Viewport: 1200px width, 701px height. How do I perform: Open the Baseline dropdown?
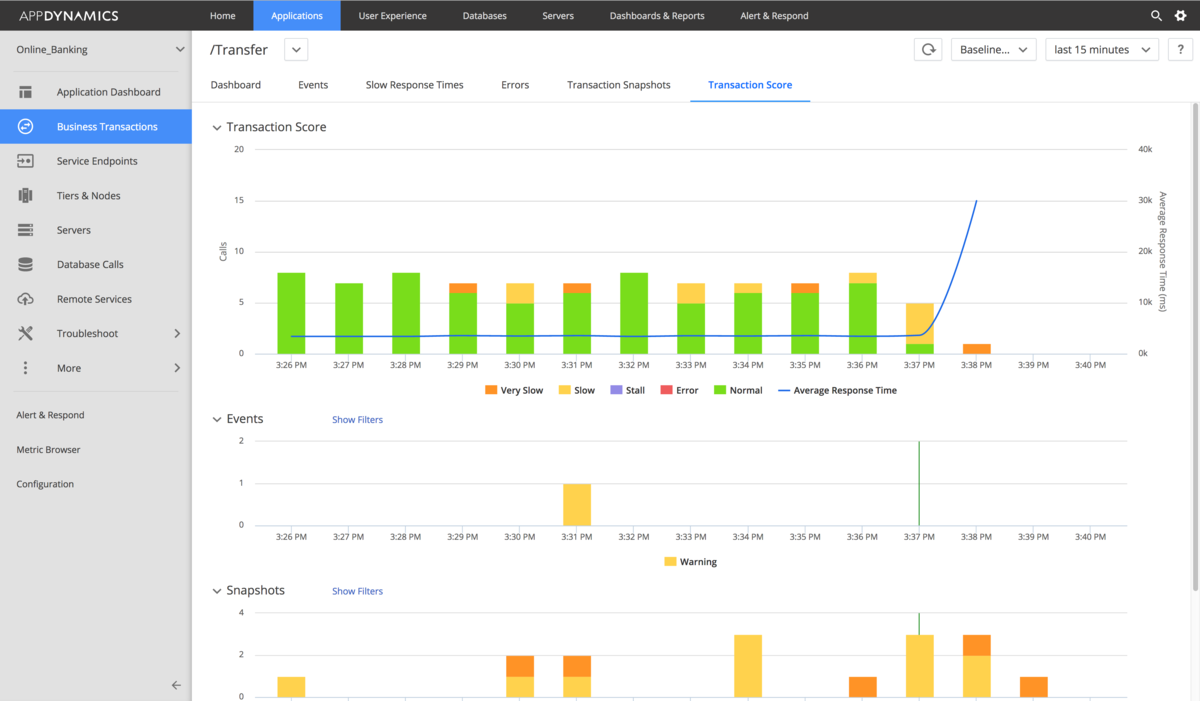993,50
